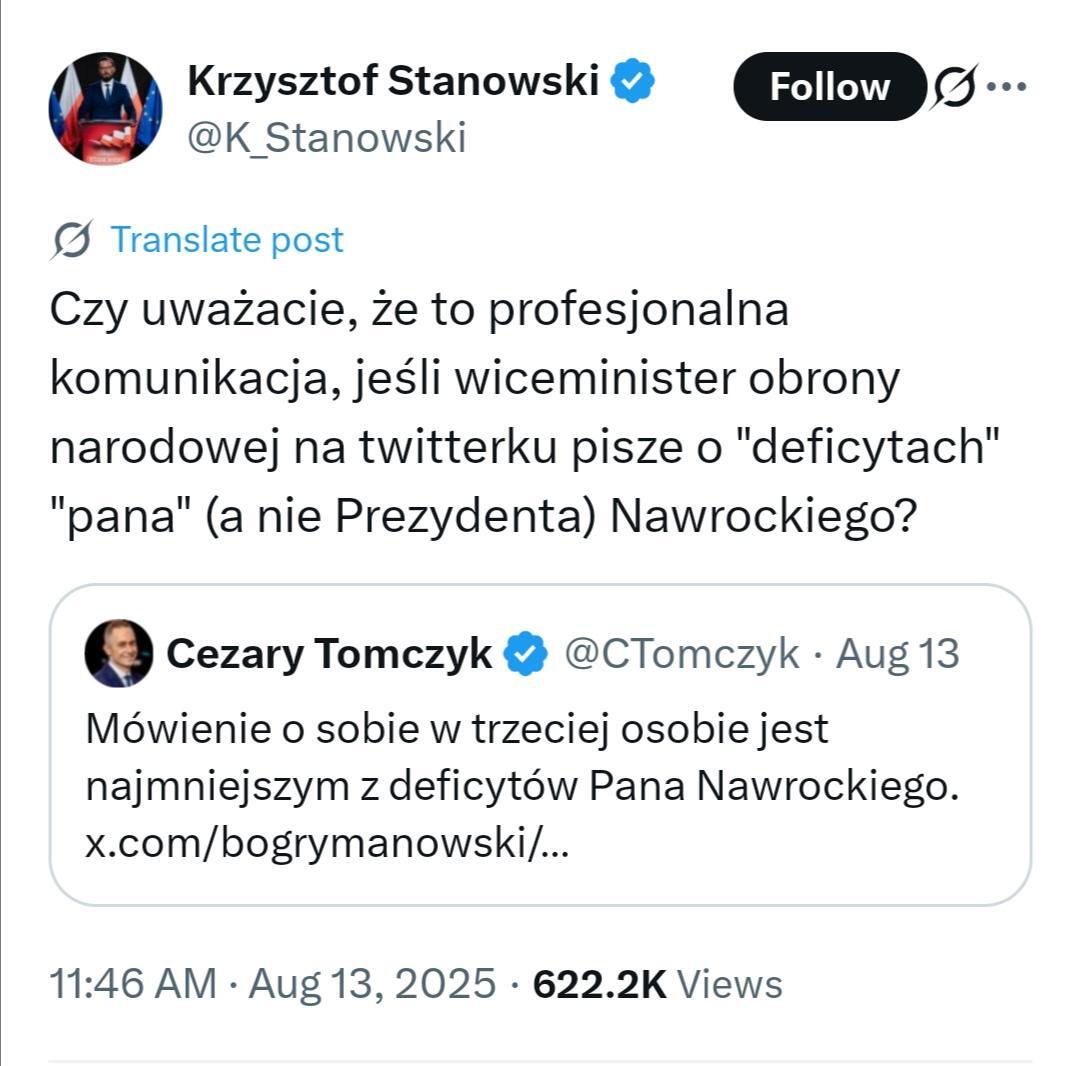Click the Grok icon beside Follow
Screen dimensions: 1080x1066
(954, 88)
